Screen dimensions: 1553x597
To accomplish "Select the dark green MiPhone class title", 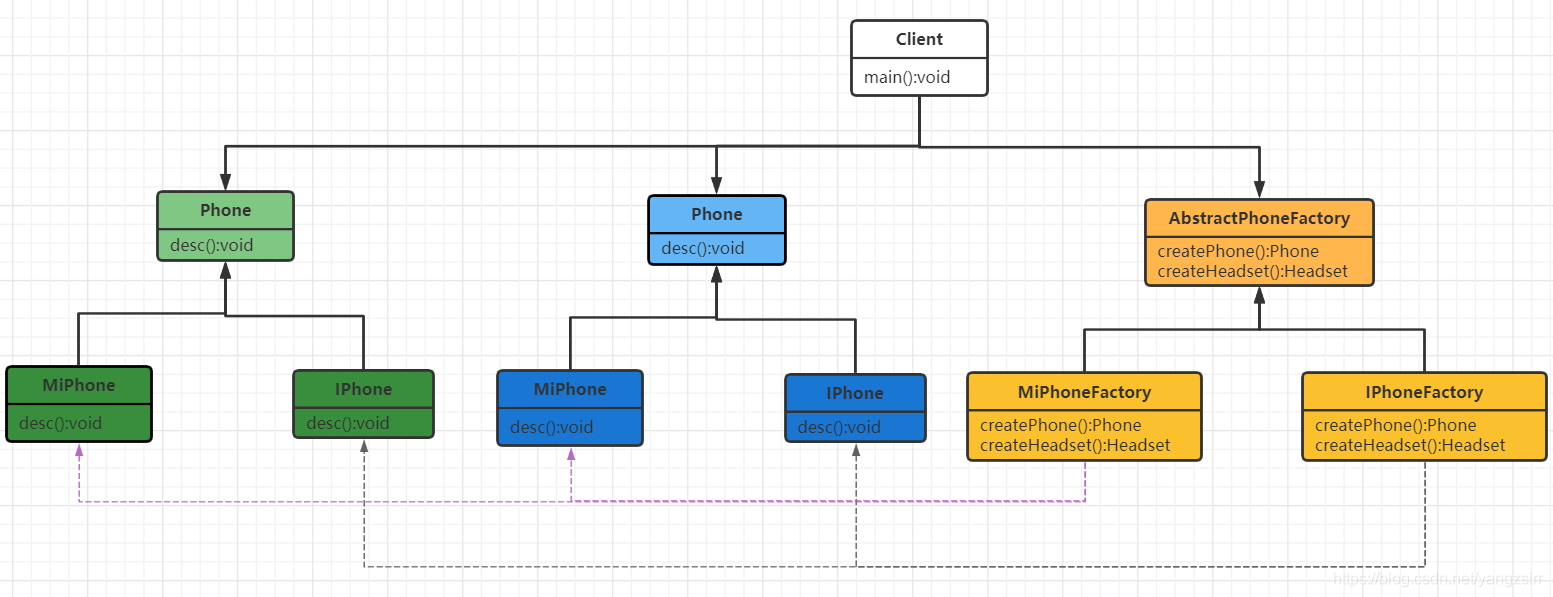I will click(79, 385).
